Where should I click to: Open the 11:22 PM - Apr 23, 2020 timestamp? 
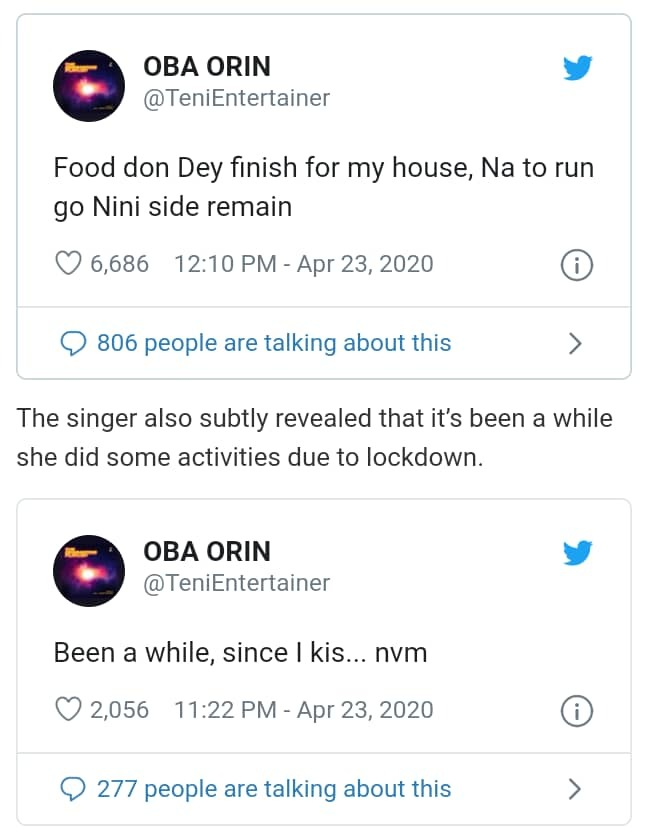(303, 710)
